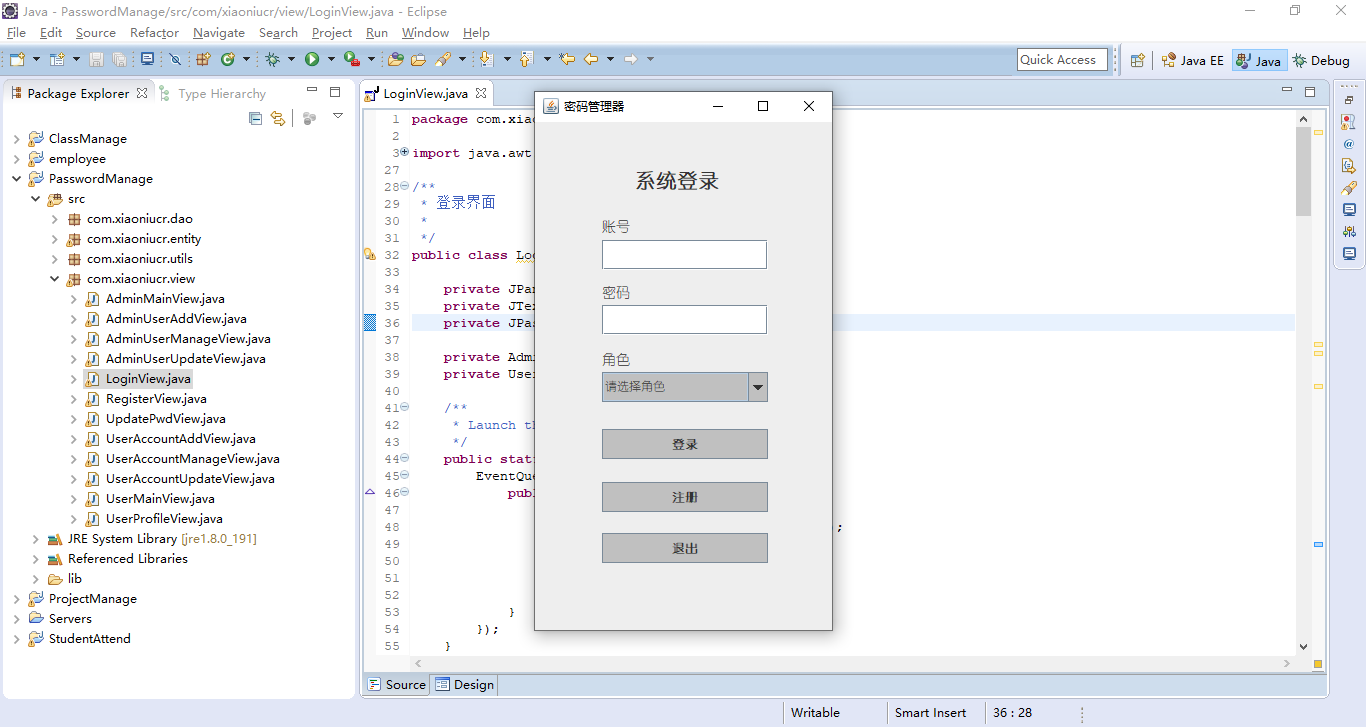This screenshot has height=727, width=1366.
Task: Click the Open Task folder icon
Action: (418, 59)
